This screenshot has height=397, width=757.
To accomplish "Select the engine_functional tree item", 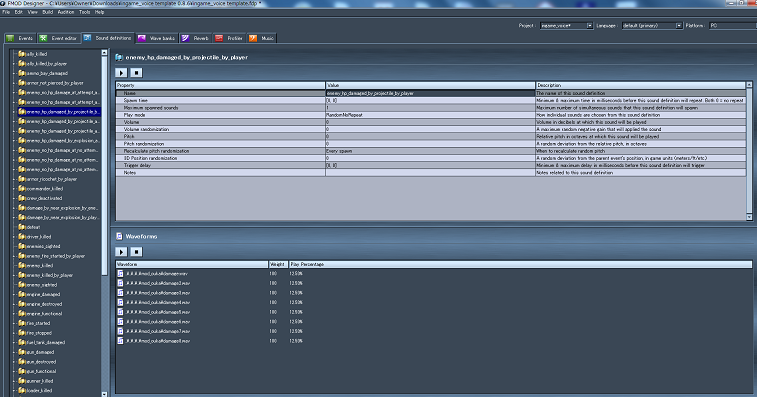I will click(44, 313).
